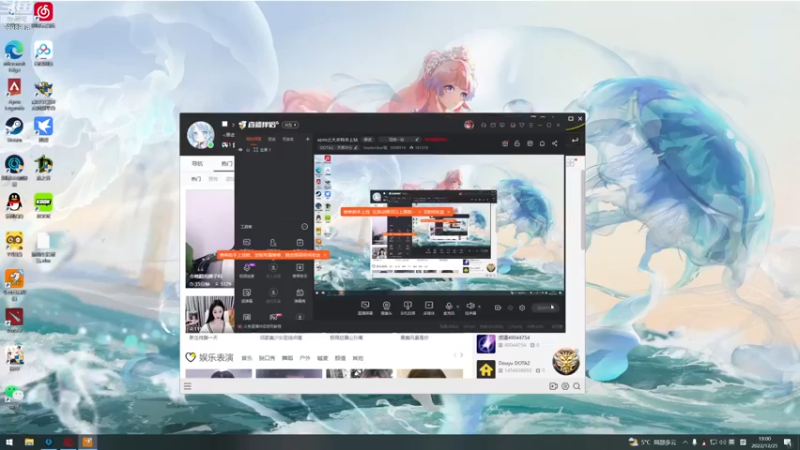Click the person icon in toolbox top row
The image size is (800, 450).
tap(273, 242)
